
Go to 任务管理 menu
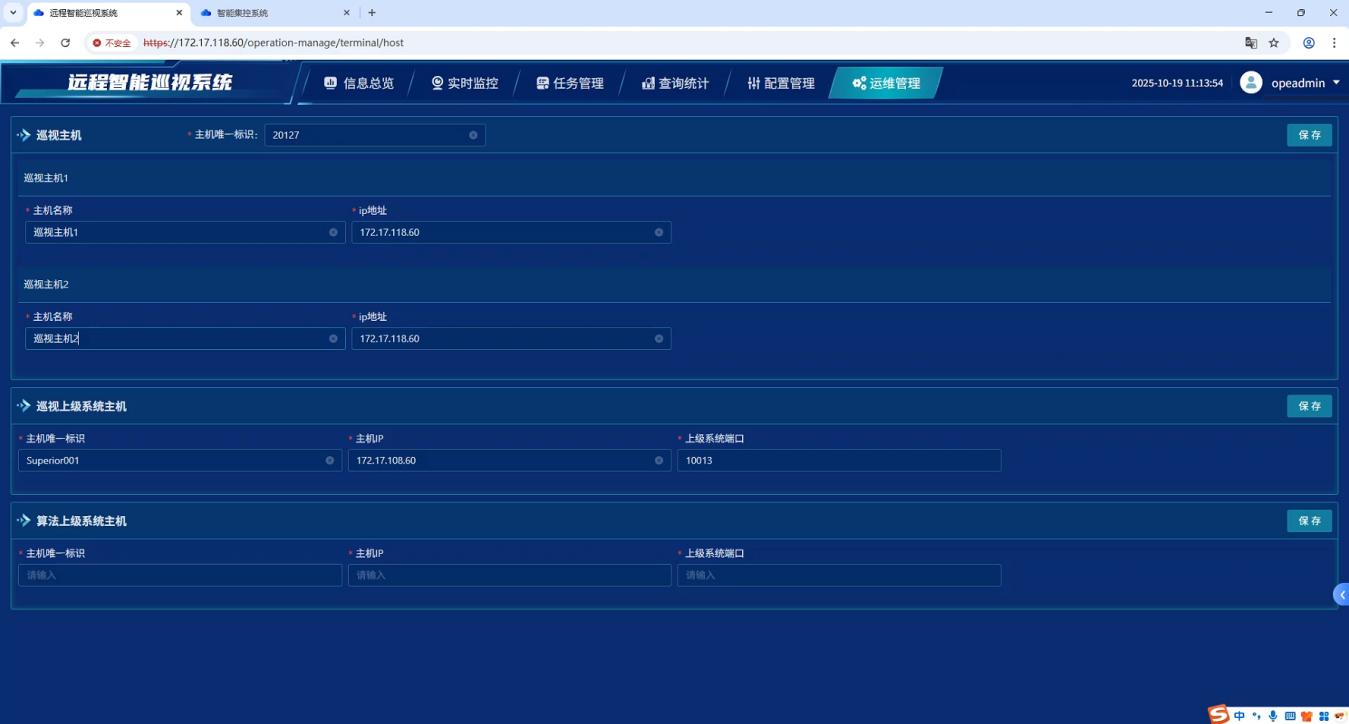pyautogui.click(x=570, y=83)
